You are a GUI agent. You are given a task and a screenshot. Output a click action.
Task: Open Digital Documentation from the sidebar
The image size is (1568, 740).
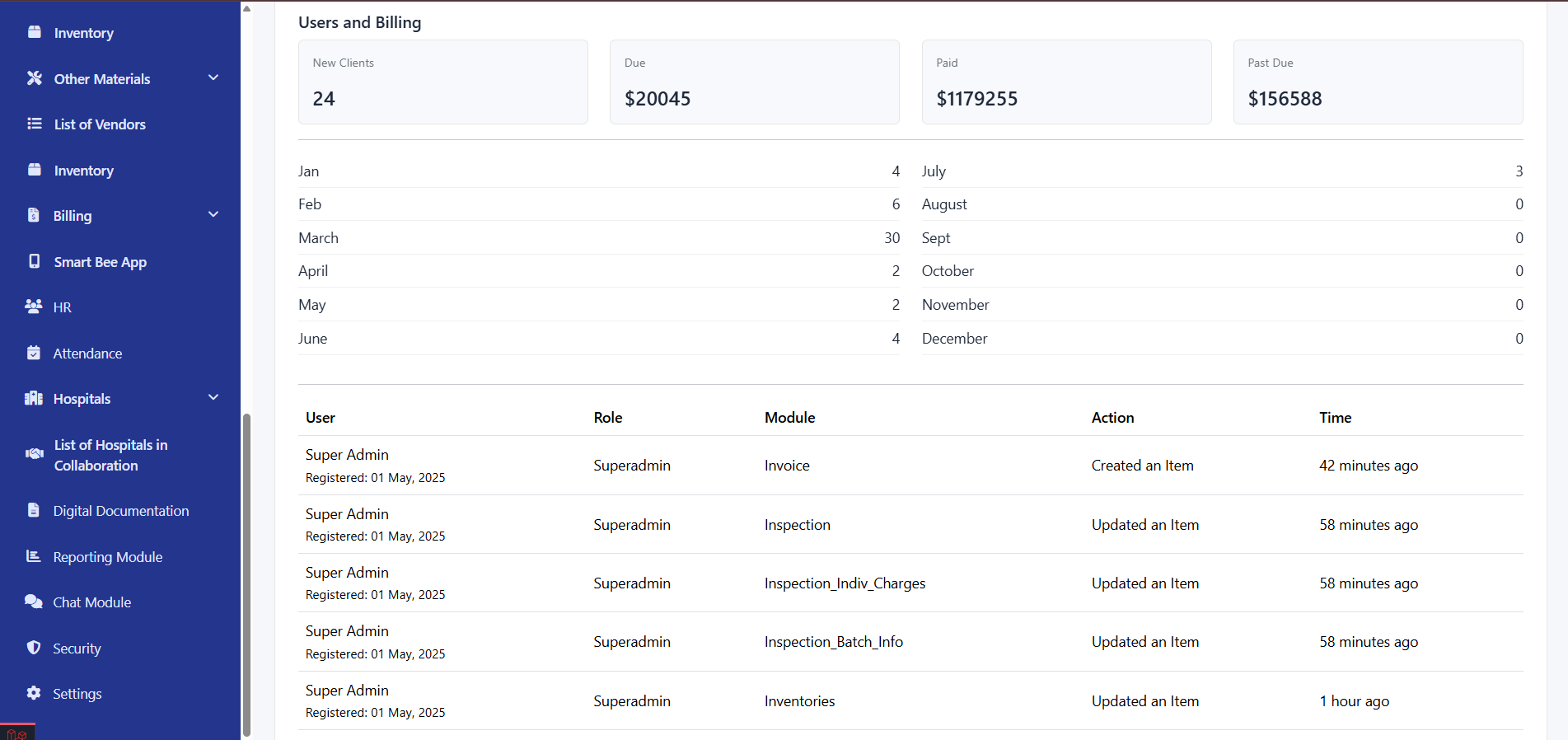point(120,511)
